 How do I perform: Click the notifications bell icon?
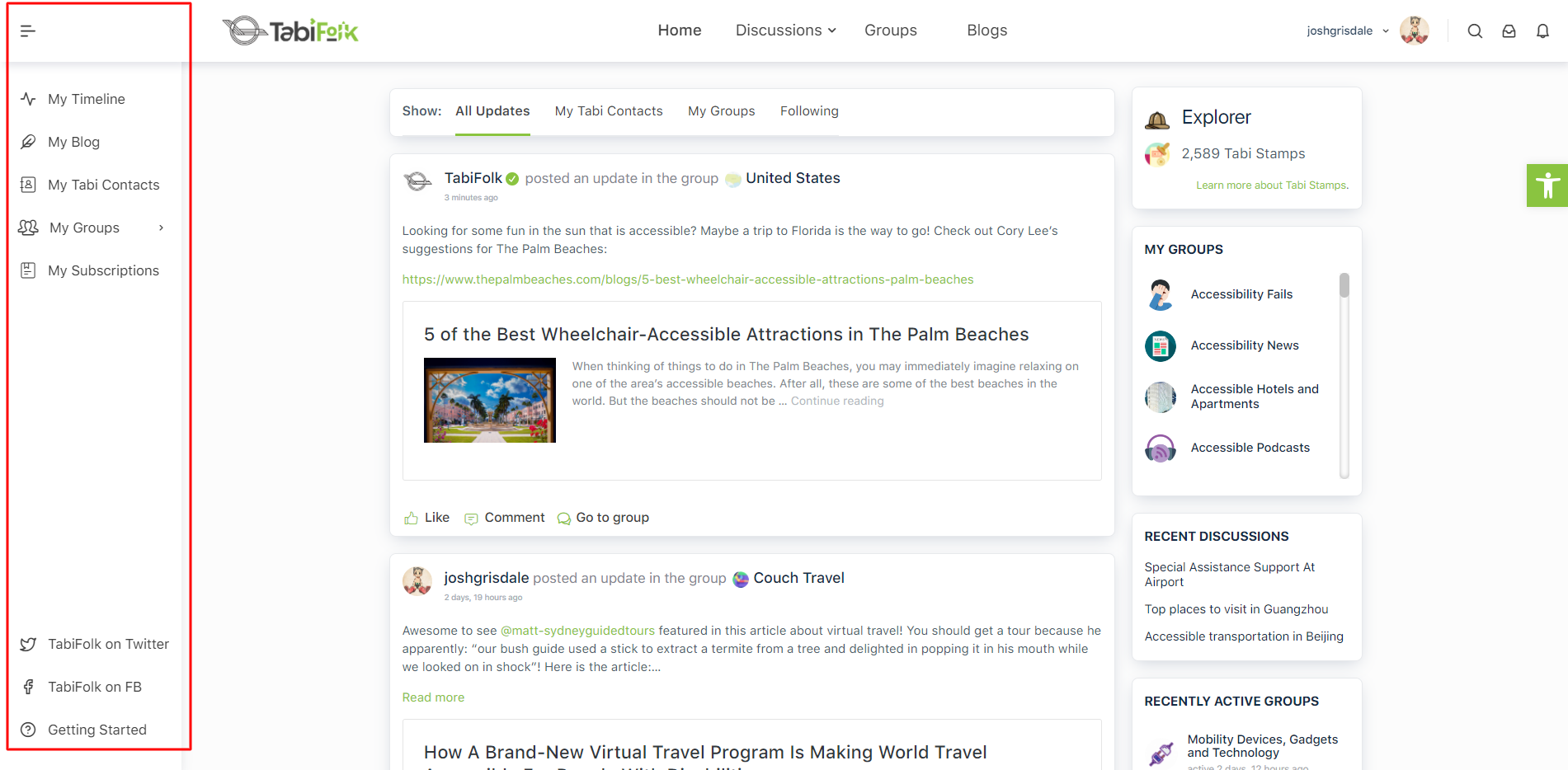coord(1542,31)
